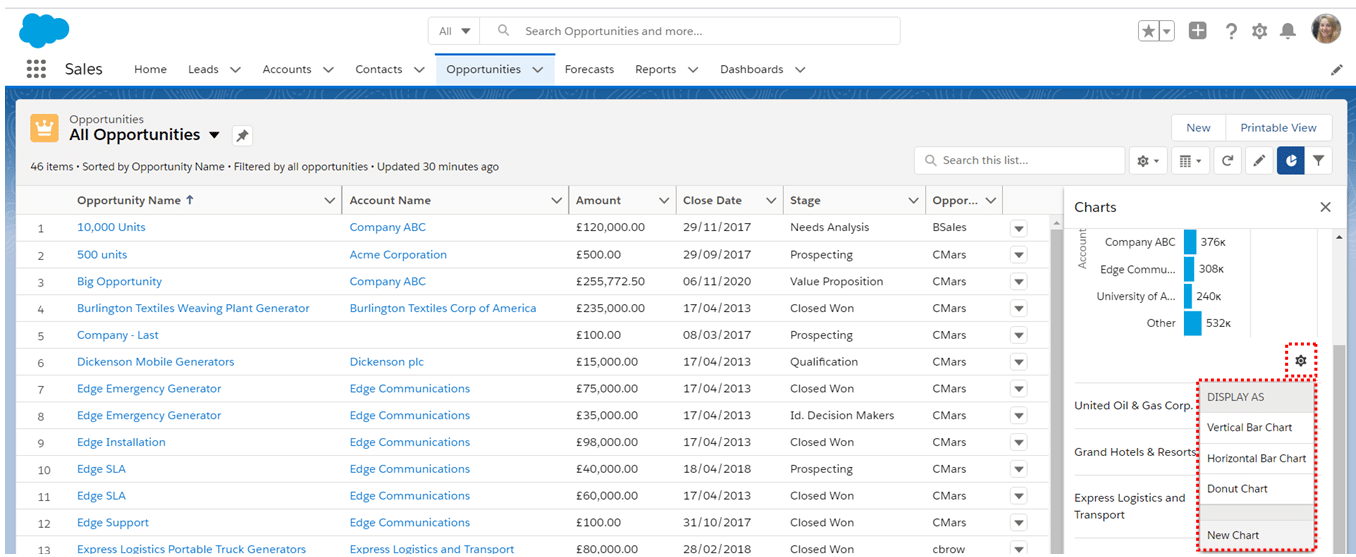The height and width of the screenshot is (557, 1356).
Task: Open the Leads tab
Action: 203,69
